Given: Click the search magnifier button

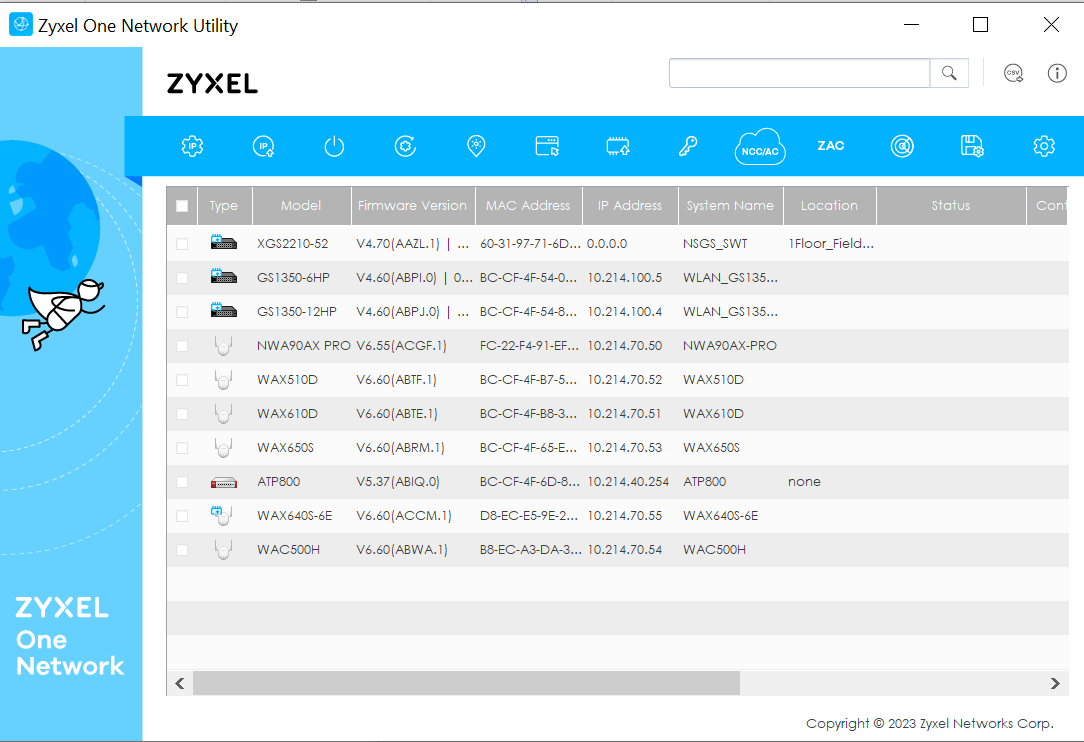Looking at the screenshot, I should 949,73.
